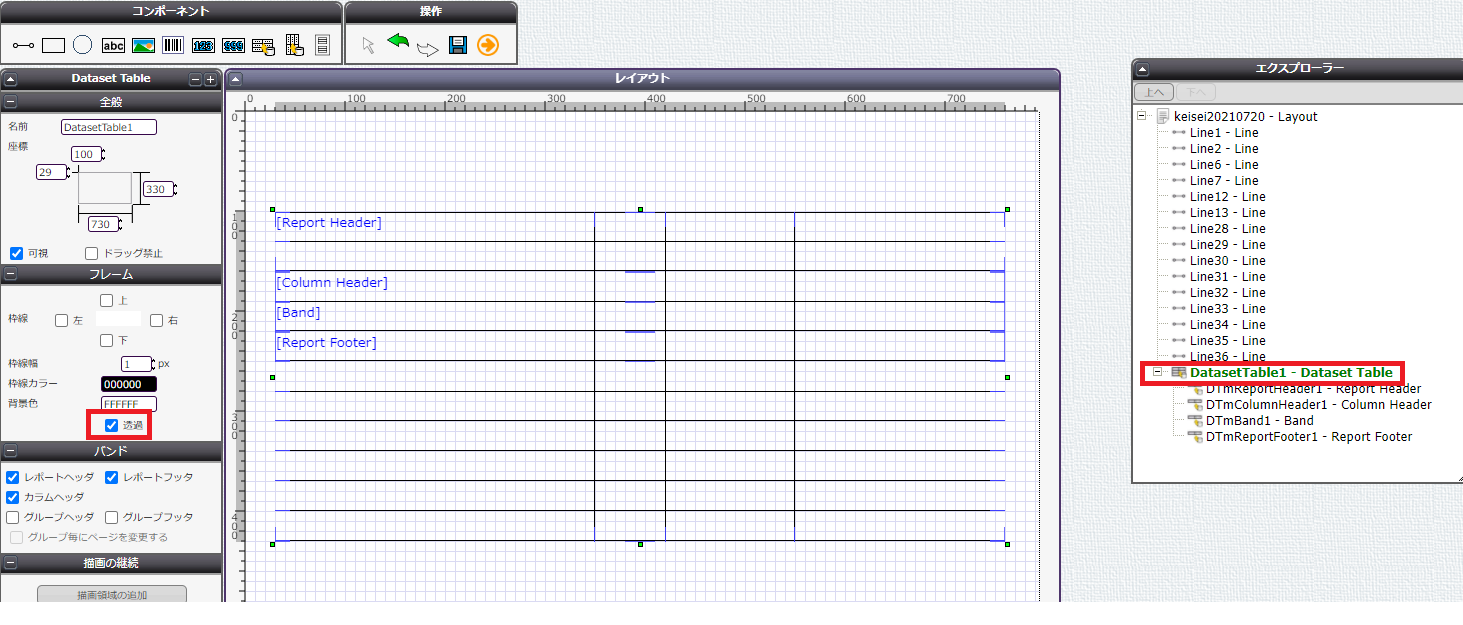Click the 描画領域の追加 button
Viewport: 1463px width, 625px height.
pyautogui.click(x=111, y=595)
